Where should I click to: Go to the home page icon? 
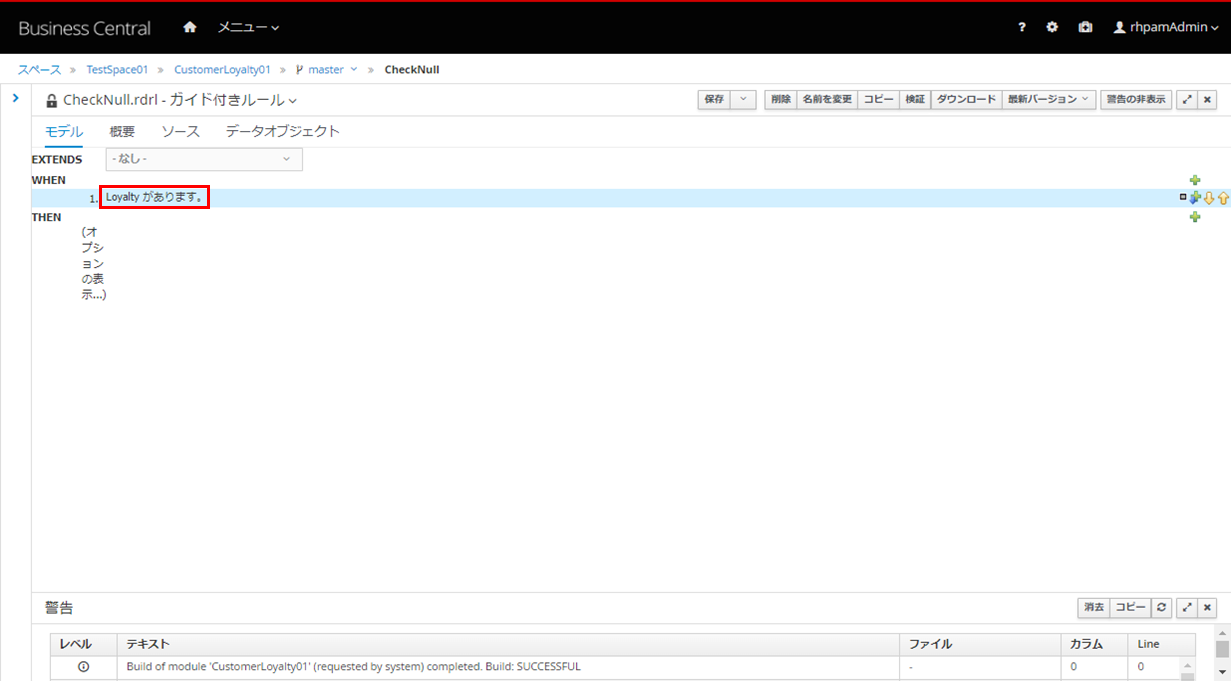pos(190,27)
